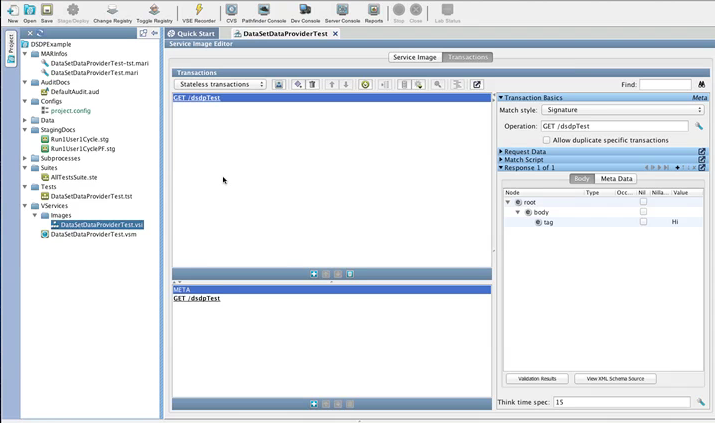This screenshot has height=423, width=715.
Task: Click the Think time spec input field
Action: (x=621, y=402)
